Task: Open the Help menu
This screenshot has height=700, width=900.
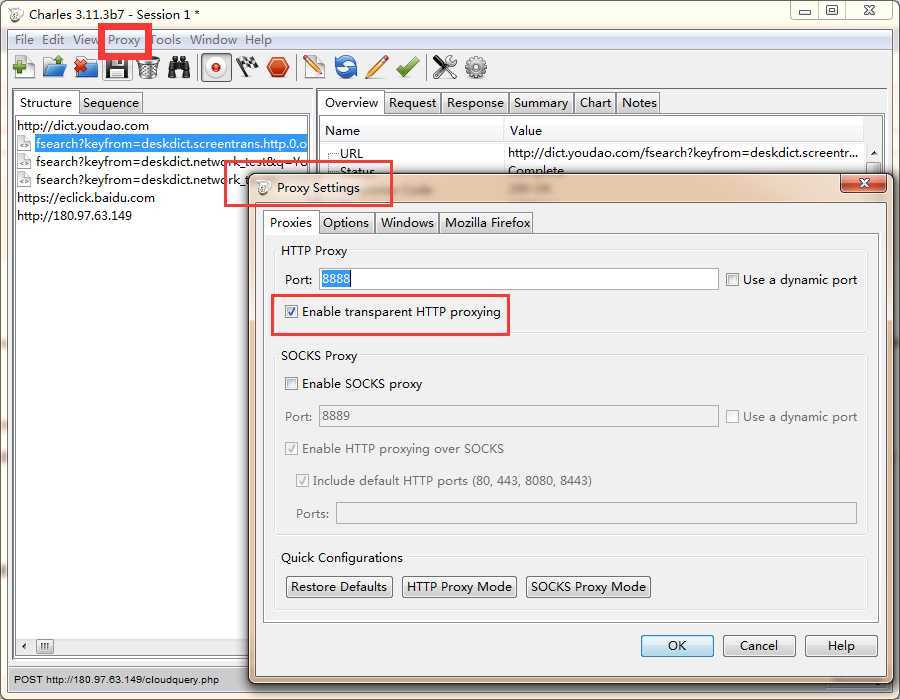Action: point(258,40)
